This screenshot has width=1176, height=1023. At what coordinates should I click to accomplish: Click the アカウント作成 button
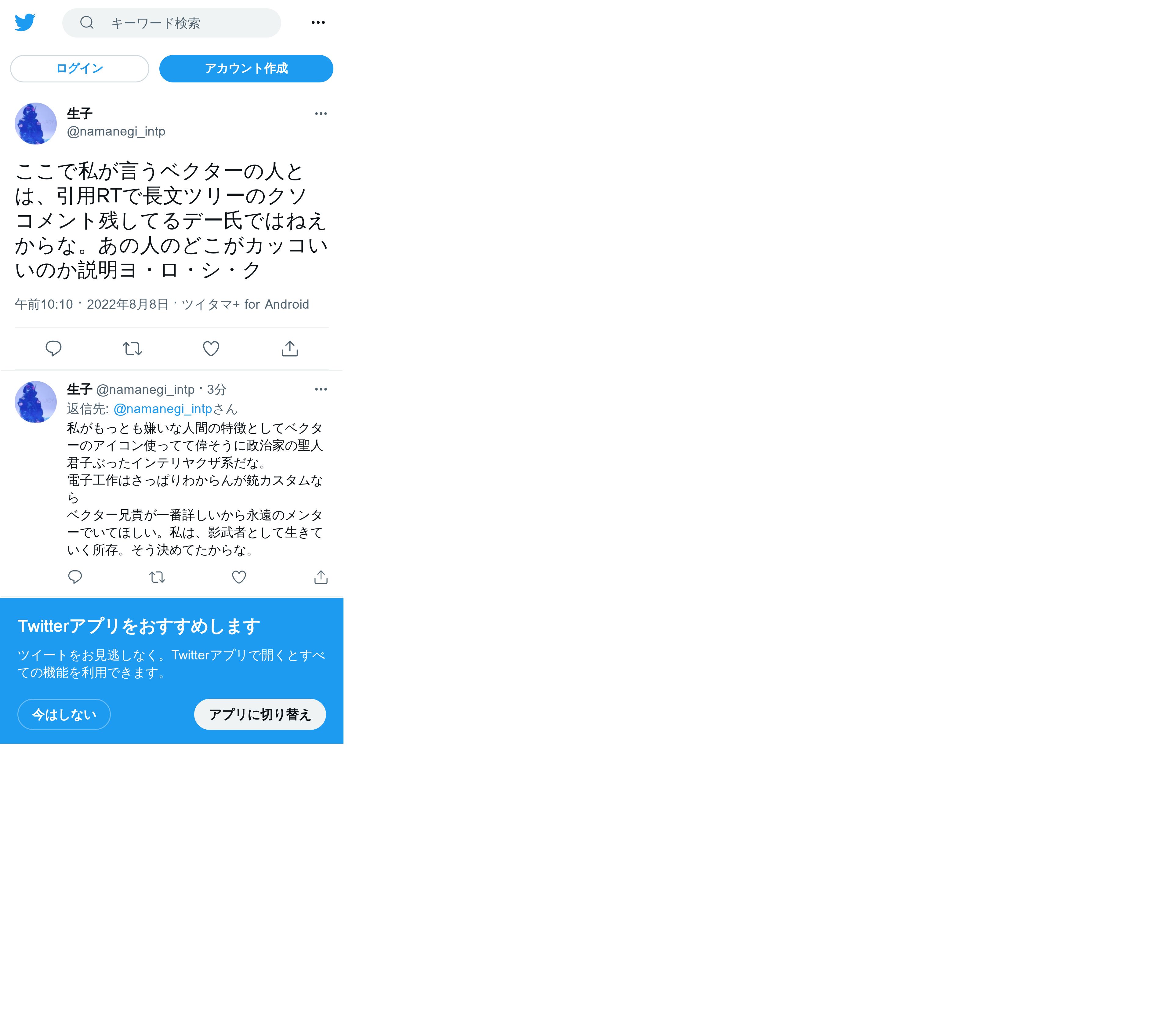coord(246,68)
